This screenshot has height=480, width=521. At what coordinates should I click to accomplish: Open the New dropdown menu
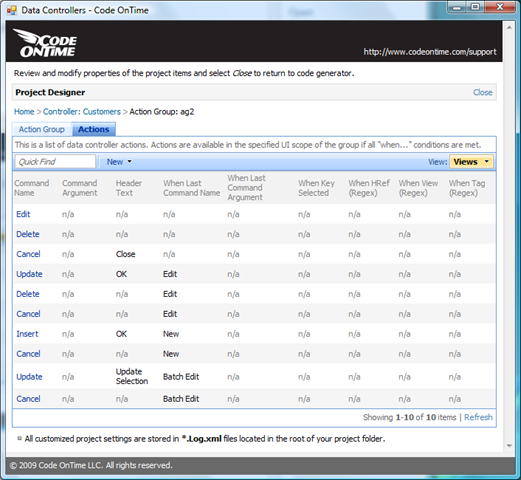[119, 162]
